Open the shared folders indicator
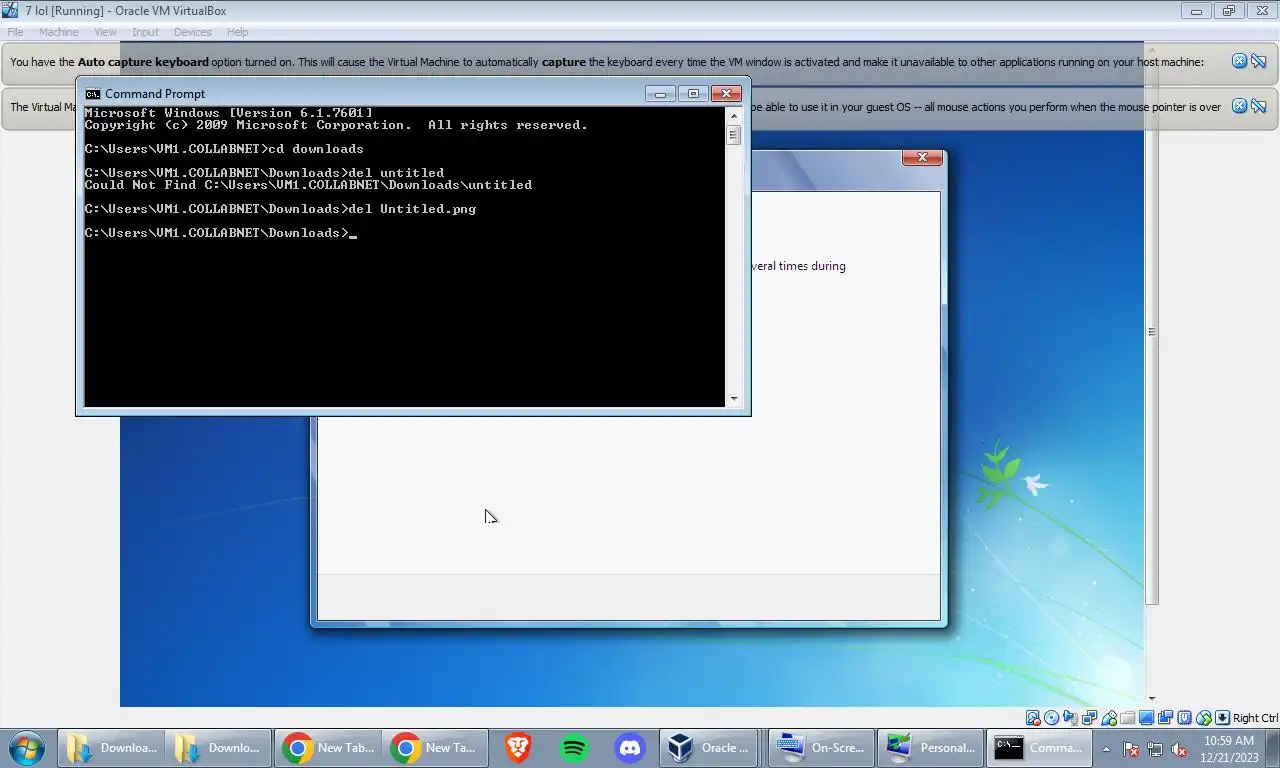The image size is (1280, 768). tap(1128, 718)
